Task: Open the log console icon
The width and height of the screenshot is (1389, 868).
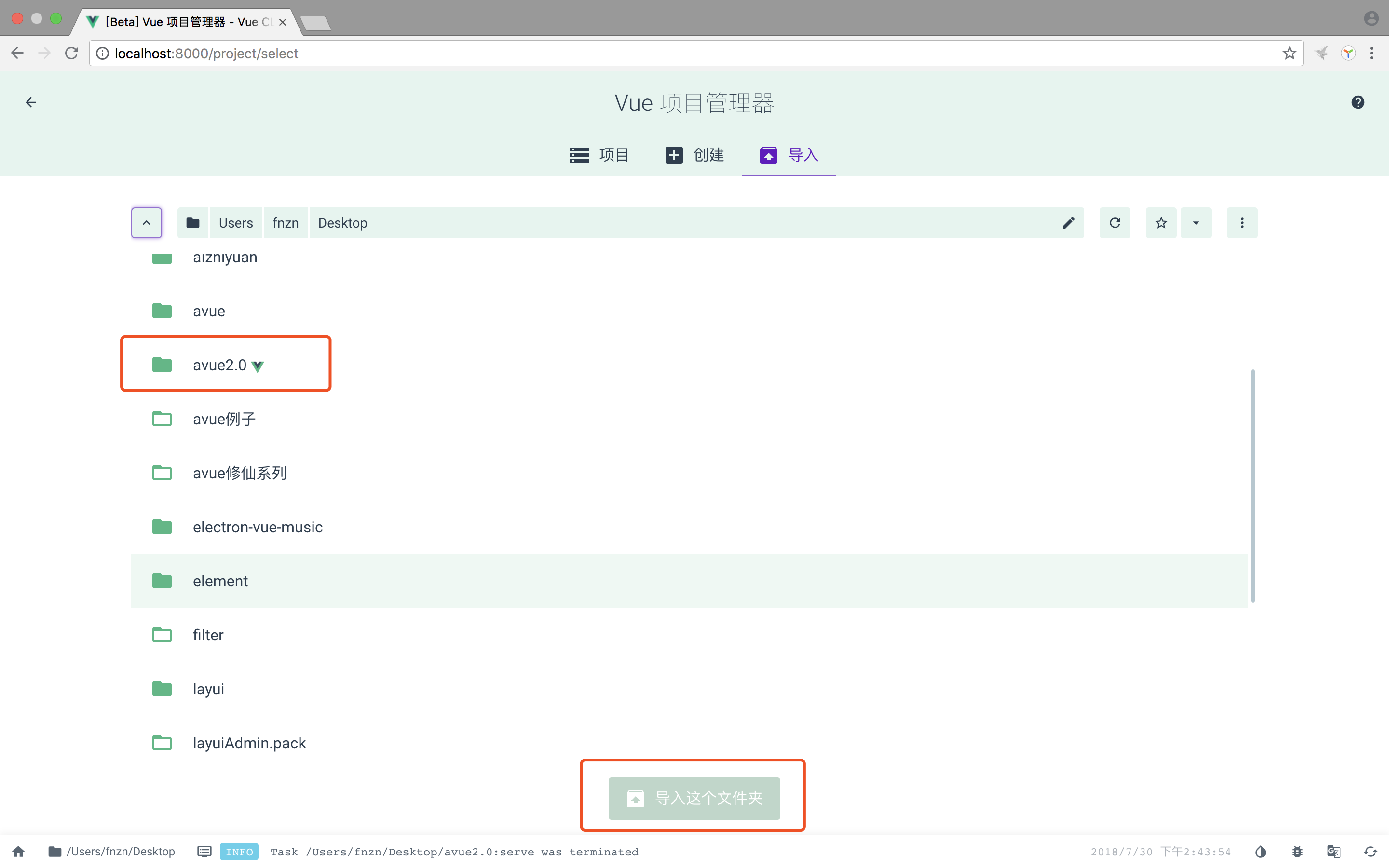Action: coord(204,851)
